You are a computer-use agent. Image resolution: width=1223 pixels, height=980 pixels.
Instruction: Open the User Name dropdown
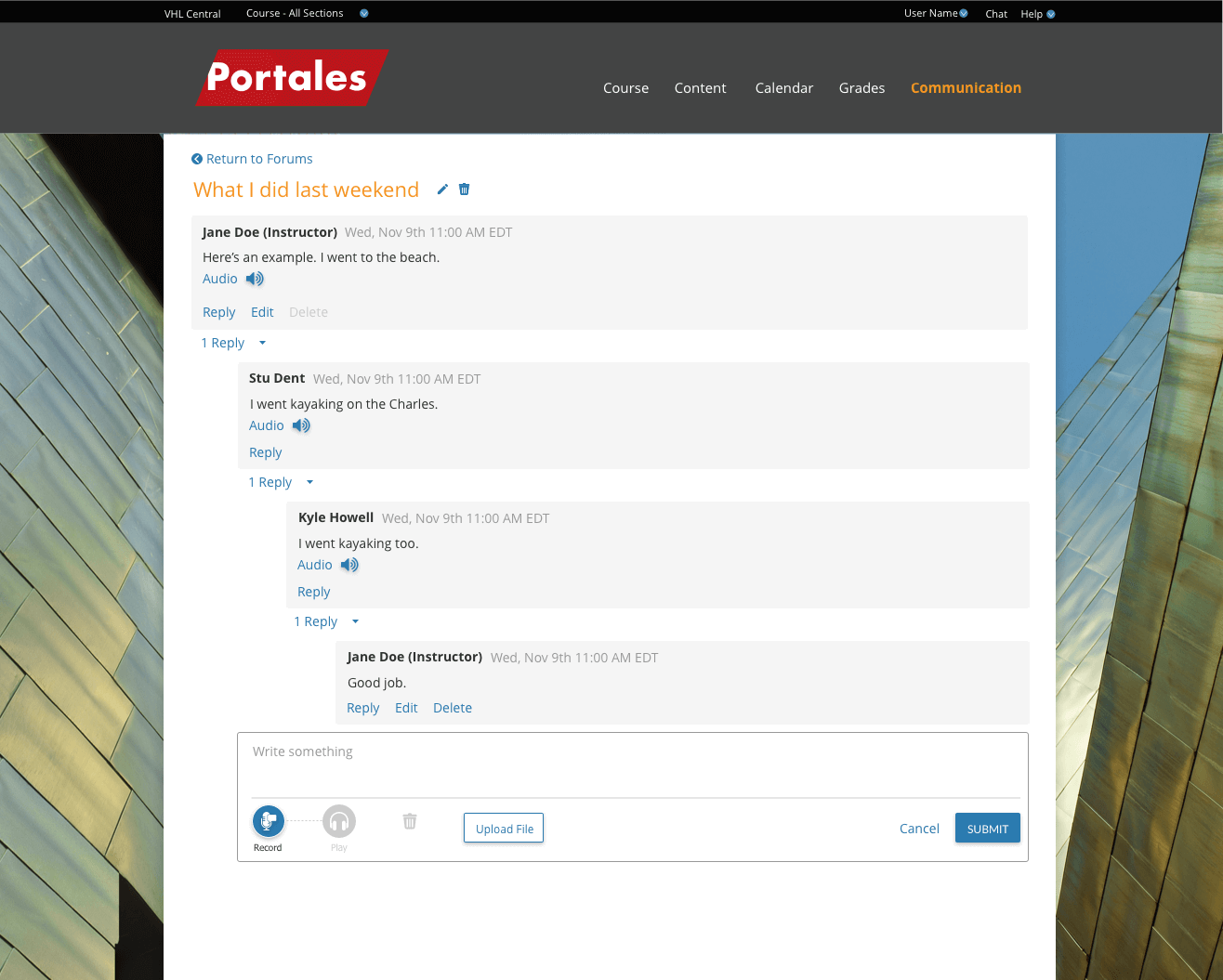pyautogui.click(x=936, y=13)
